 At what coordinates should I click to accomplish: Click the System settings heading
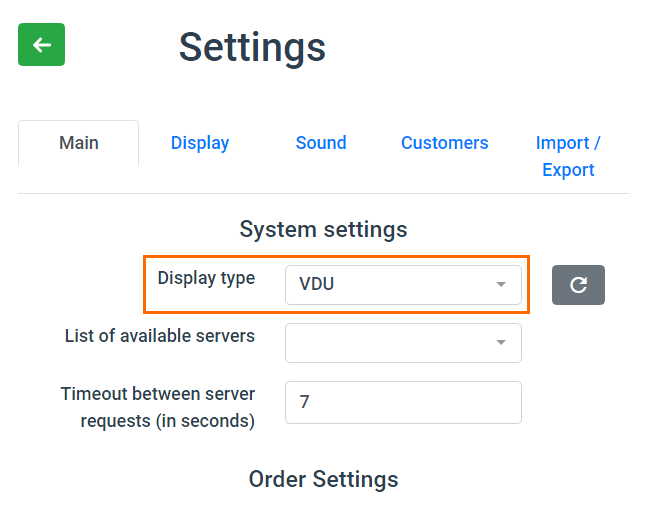323,230
